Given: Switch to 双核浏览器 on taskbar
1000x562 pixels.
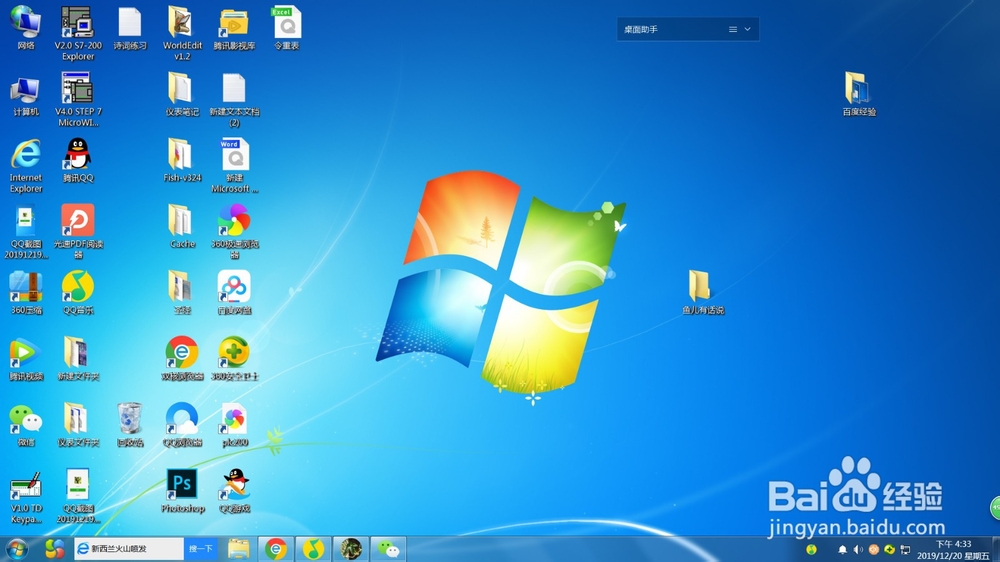Looking at the screenshot, I should point(276,549).
